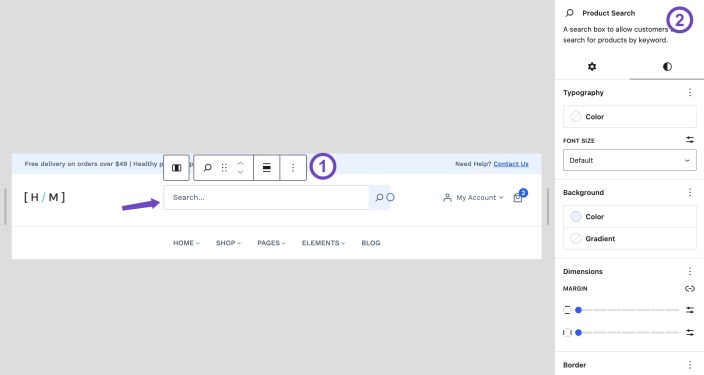Move block down with the down arrow

tap(240, 172)
